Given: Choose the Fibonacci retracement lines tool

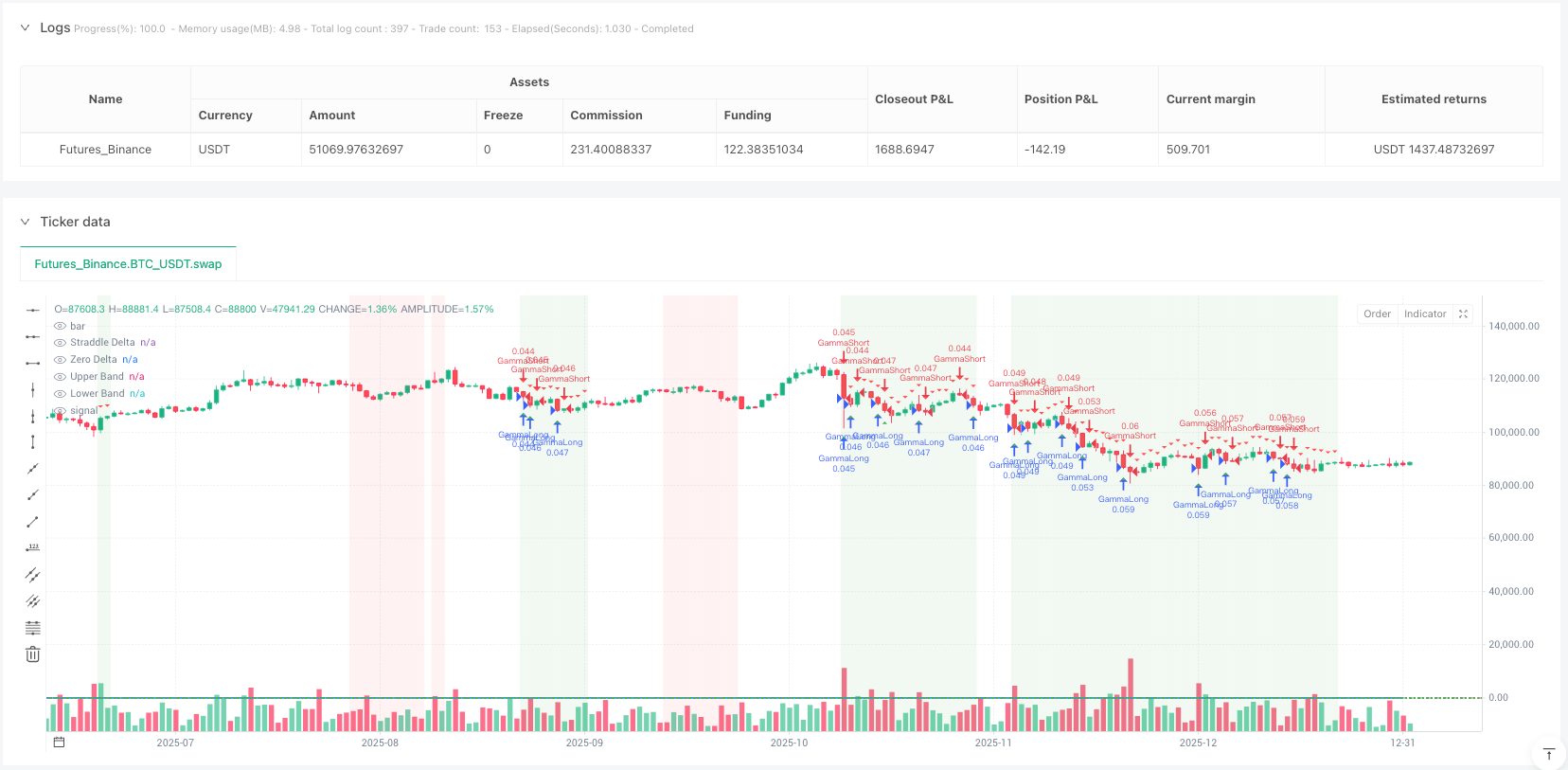Looking at the screenshot, I should point(32,627).
